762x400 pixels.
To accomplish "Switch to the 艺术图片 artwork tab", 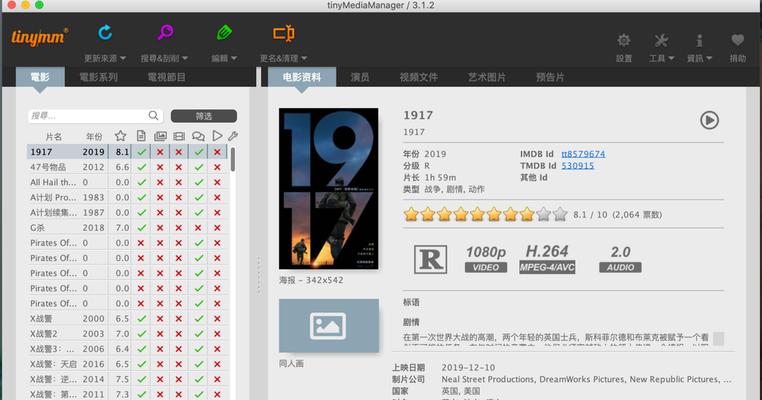I will [486, 77].
